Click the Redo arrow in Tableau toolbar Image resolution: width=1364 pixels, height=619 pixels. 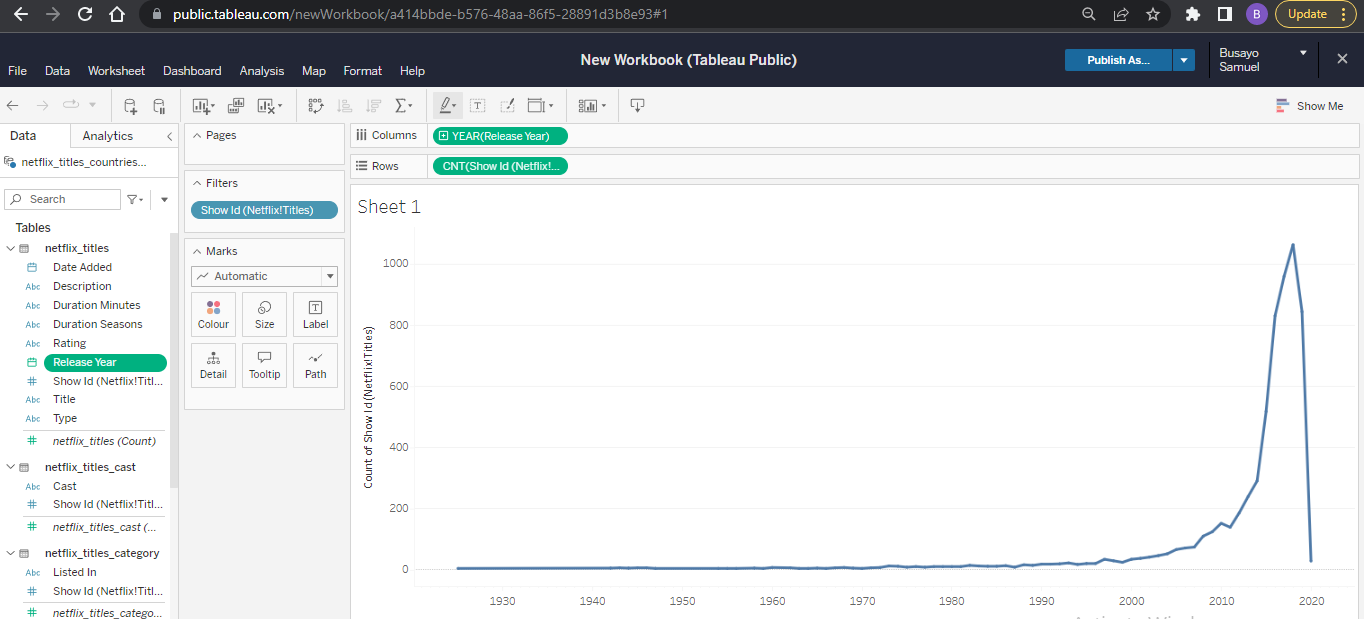pyautogui.click(x=42, y=105)
